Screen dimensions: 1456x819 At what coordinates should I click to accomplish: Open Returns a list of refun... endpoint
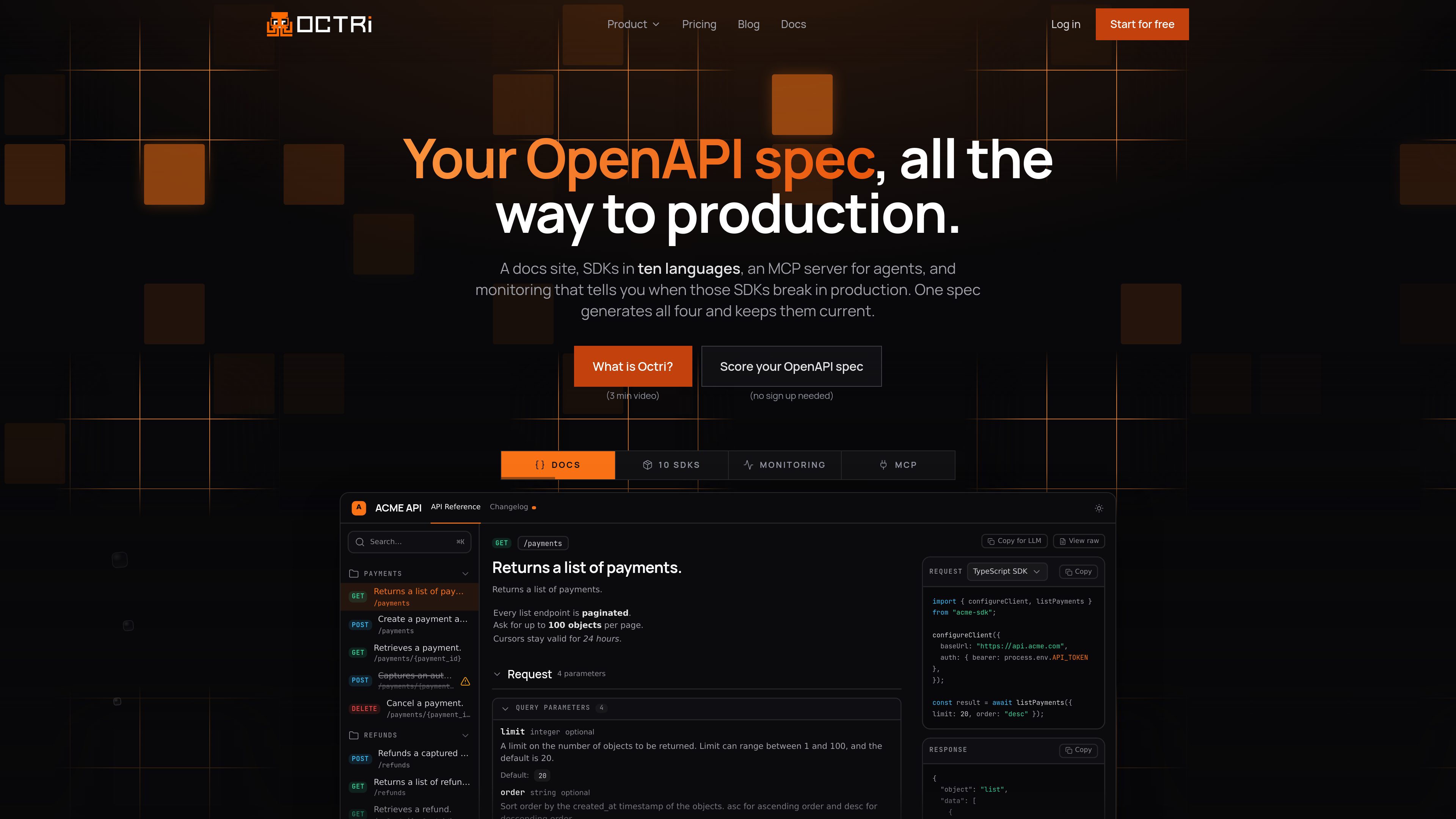(x=410, y=787)
